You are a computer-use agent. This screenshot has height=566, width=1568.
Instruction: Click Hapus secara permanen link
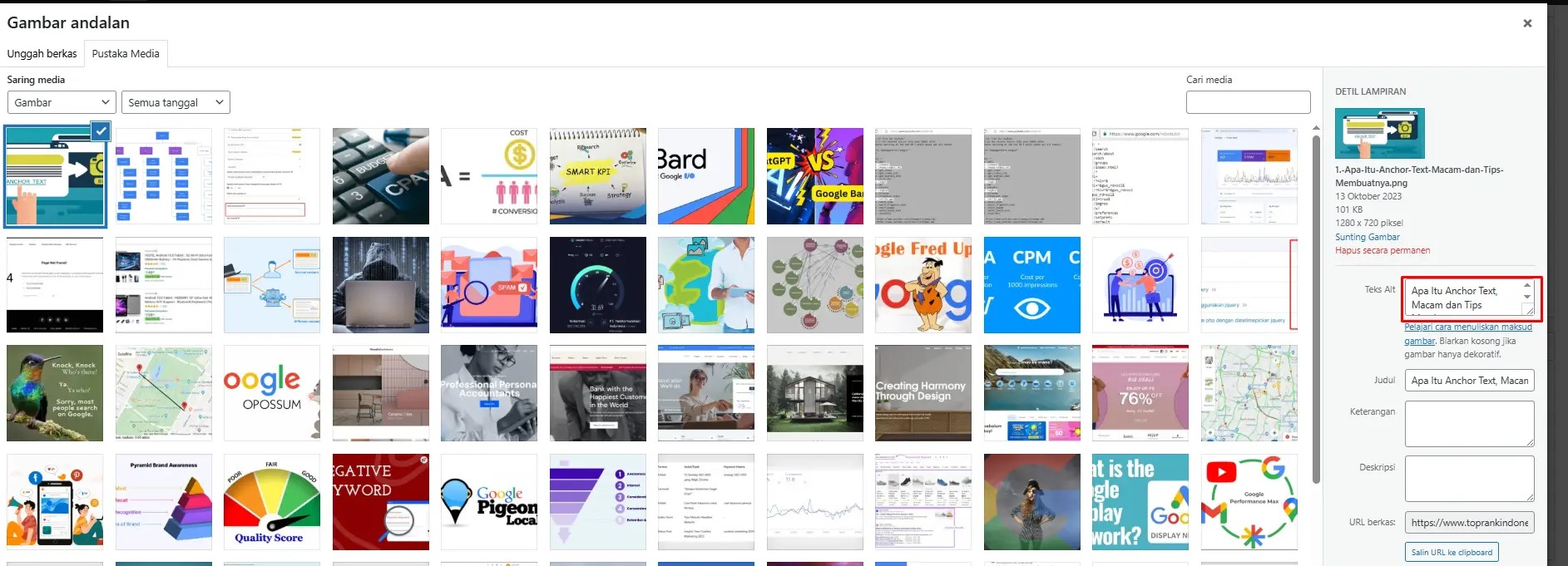pyautogui.click(x=1383, y=250)
